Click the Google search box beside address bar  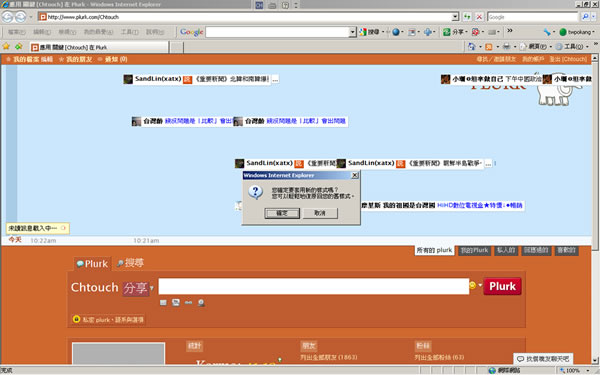[x=533, y=17]
